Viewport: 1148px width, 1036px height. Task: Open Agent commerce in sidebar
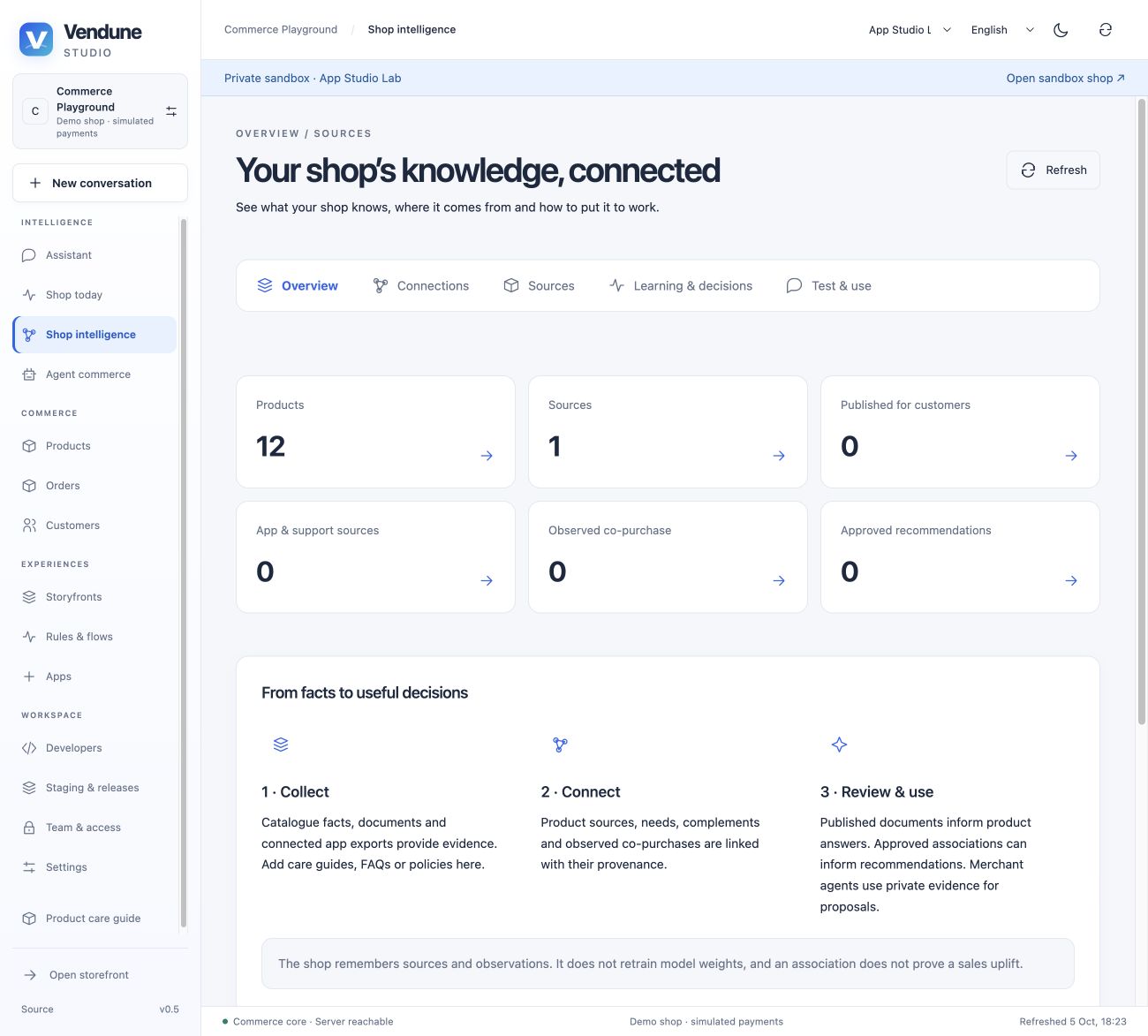tap(94, 374)
